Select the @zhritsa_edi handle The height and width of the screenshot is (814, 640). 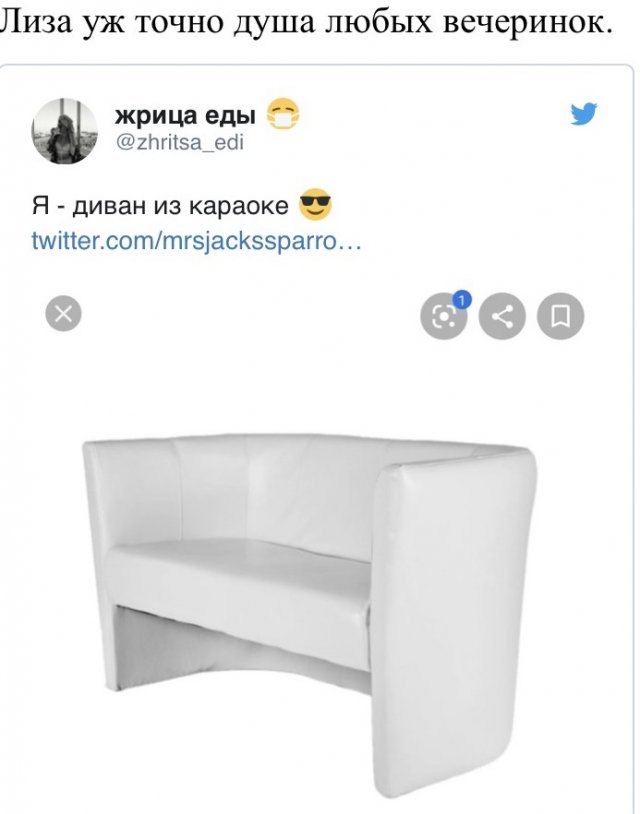click(x=180, y=142)
